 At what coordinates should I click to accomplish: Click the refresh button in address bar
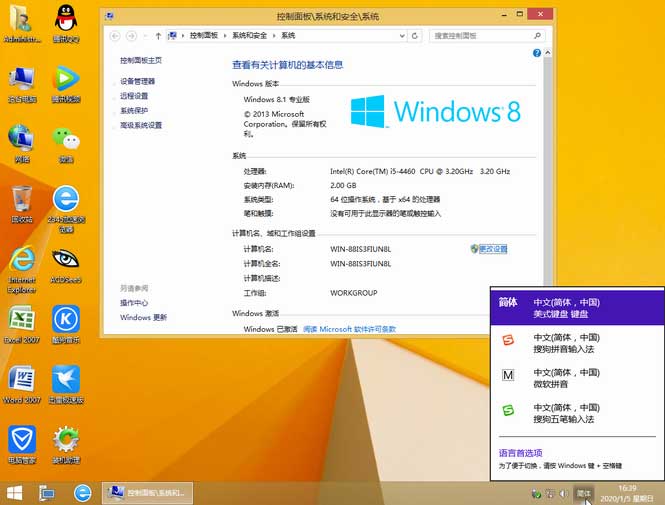click(415, 36)
